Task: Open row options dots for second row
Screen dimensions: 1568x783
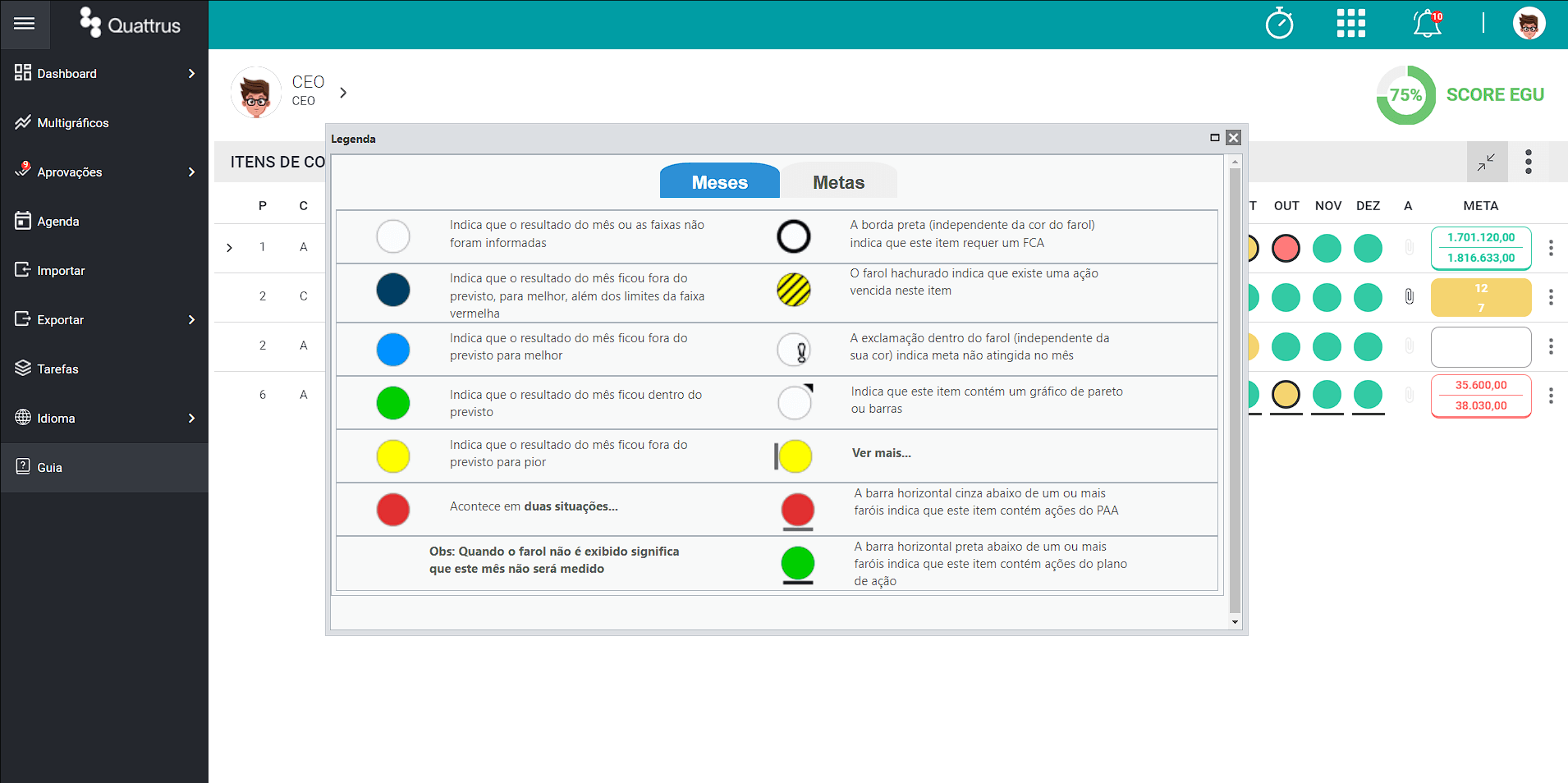Action: point(1551,297)
